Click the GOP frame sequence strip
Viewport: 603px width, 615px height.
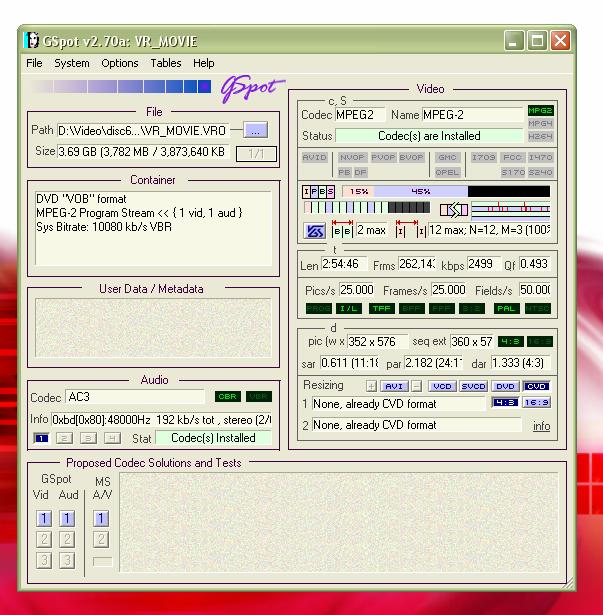point(366,207)
